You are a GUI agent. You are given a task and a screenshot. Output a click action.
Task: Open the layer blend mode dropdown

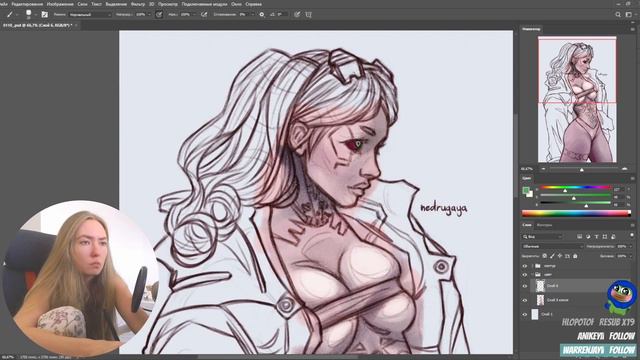[553, 247]
